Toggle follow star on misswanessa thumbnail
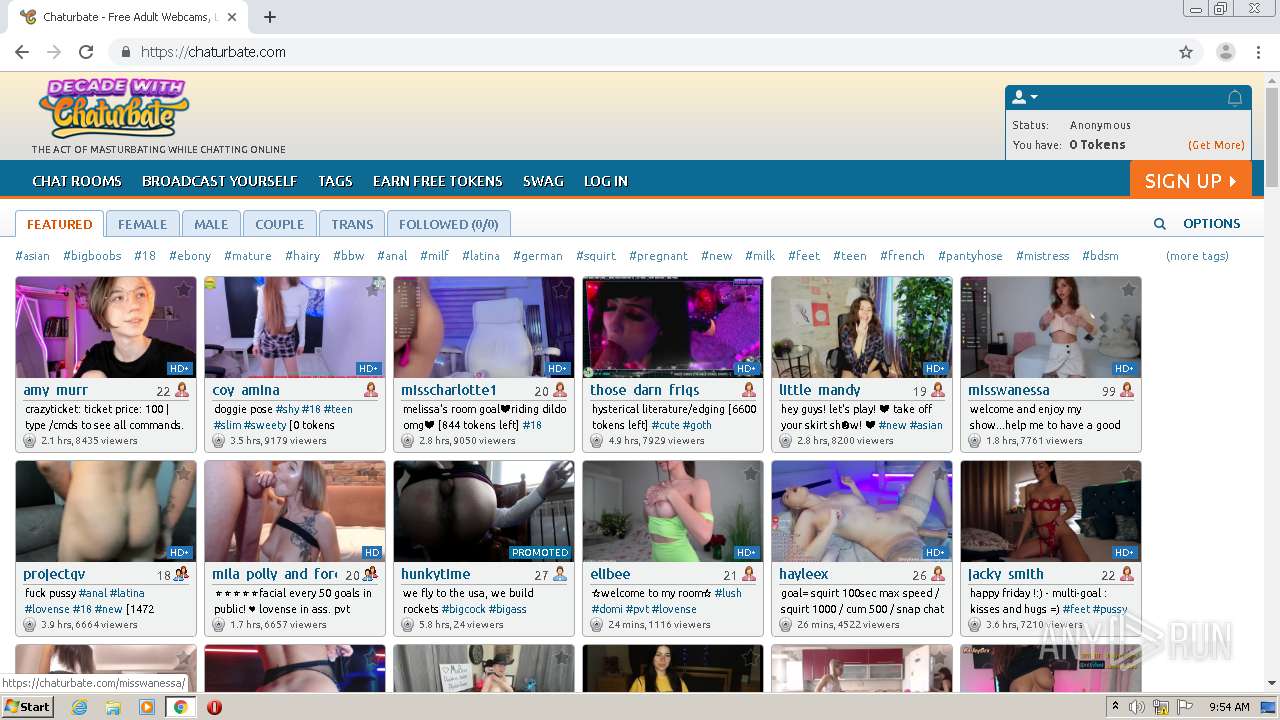The width and height of the screenshot is (1280, 720). tap(1128, 289)
